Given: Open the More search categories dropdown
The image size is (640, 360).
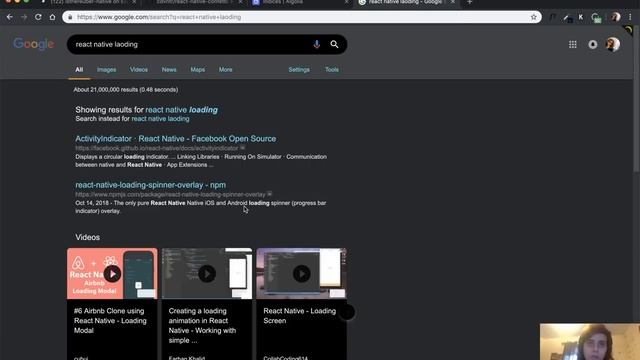Looking at the screenshot, I should point(225,70).
